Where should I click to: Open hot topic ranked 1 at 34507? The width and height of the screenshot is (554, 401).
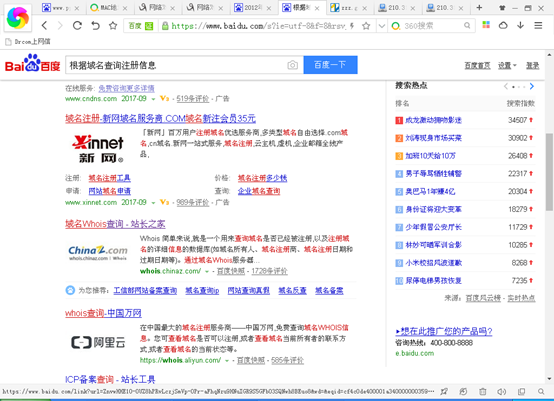click(434, 120)
